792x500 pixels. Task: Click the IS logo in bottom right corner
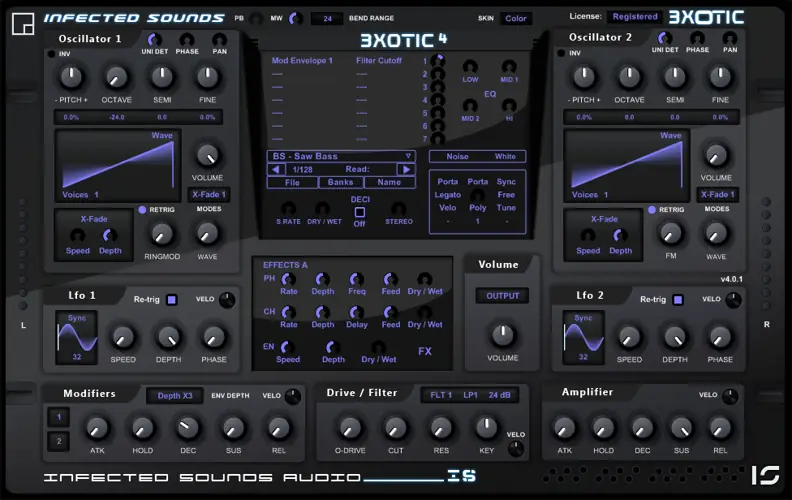(765, 476)
